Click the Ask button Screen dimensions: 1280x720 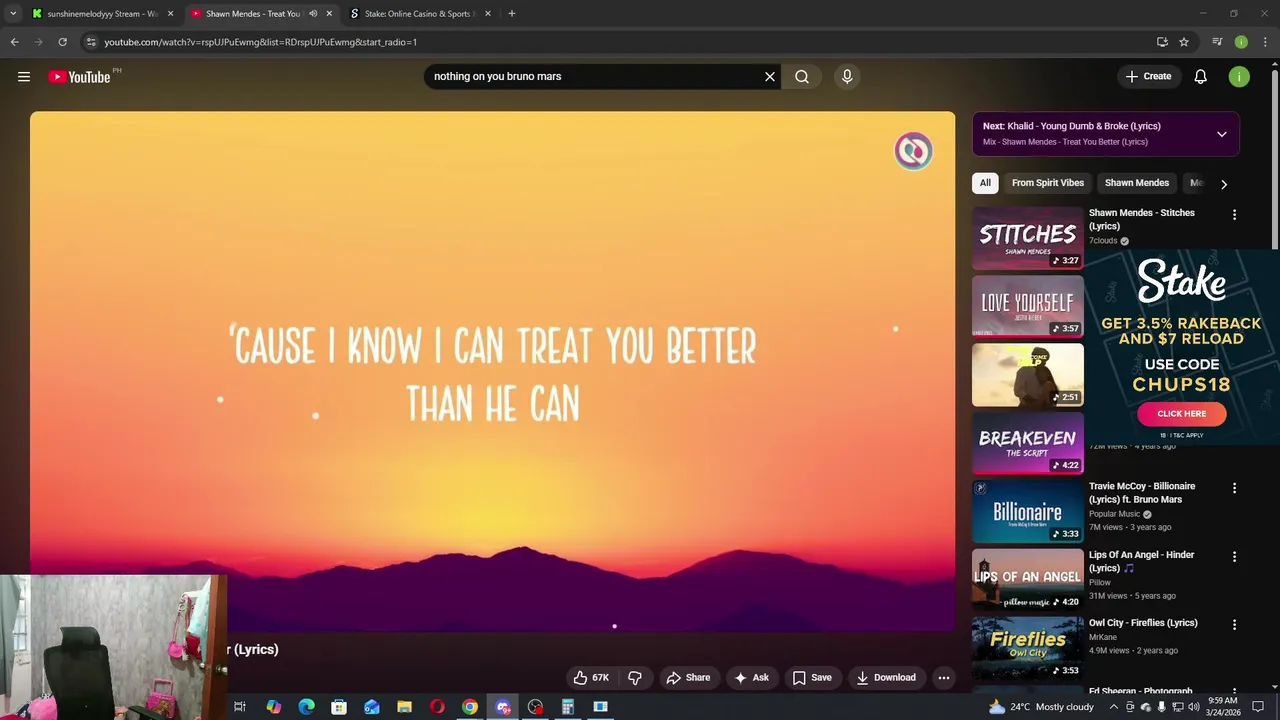751,677
